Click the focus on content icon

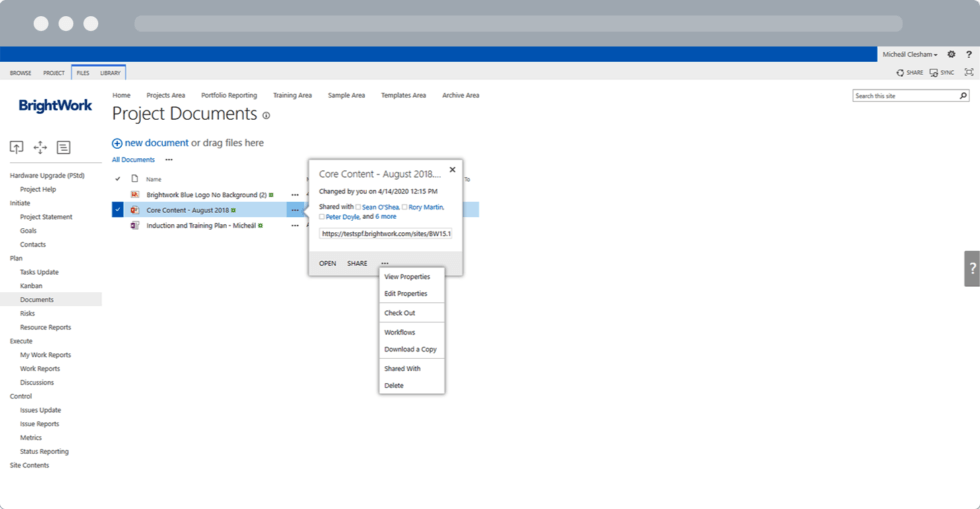[968, 73]
